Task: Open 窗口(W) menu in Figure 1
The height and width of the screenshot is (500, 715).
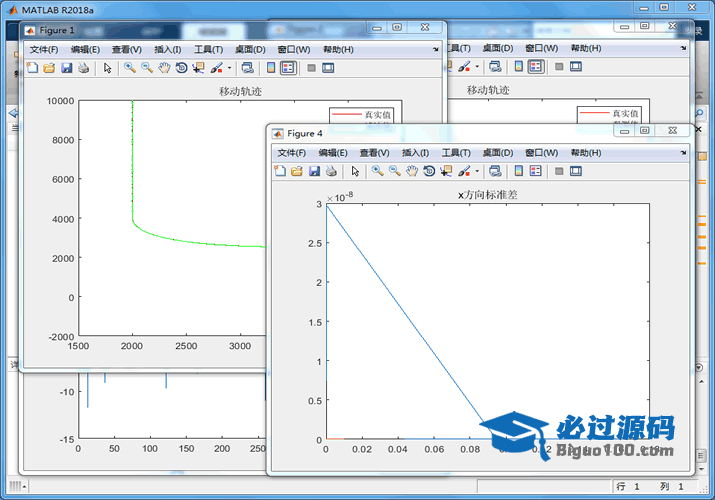Action: pos(294,49)
